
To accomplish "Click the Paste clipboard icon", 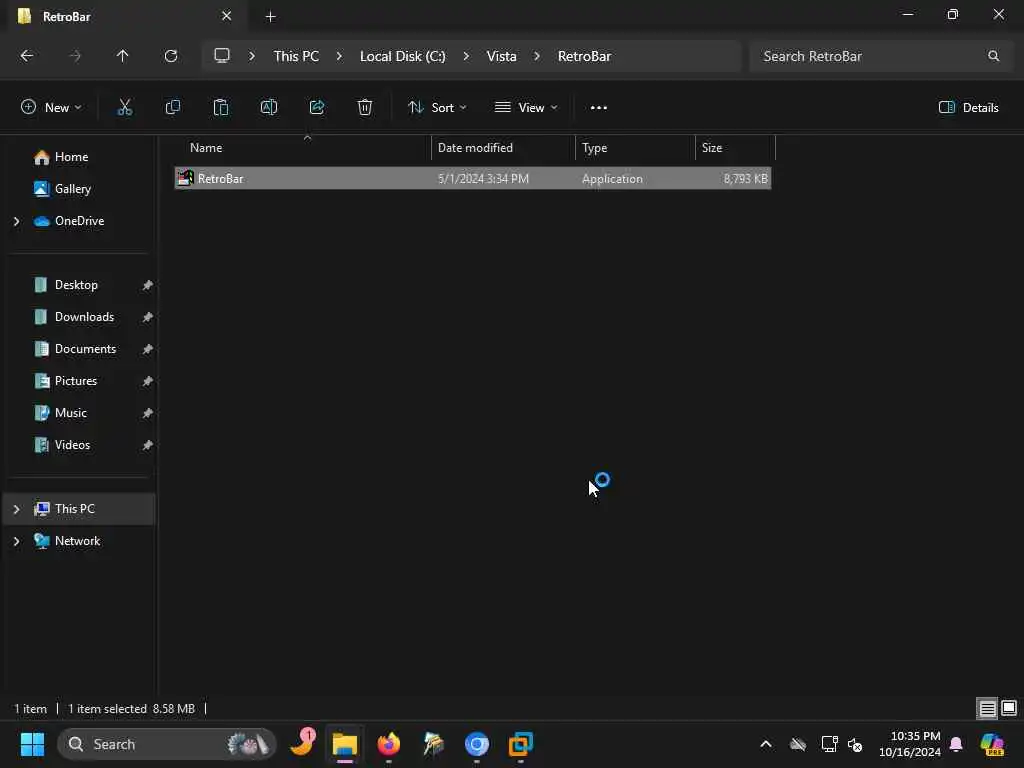I will (221, 107).
